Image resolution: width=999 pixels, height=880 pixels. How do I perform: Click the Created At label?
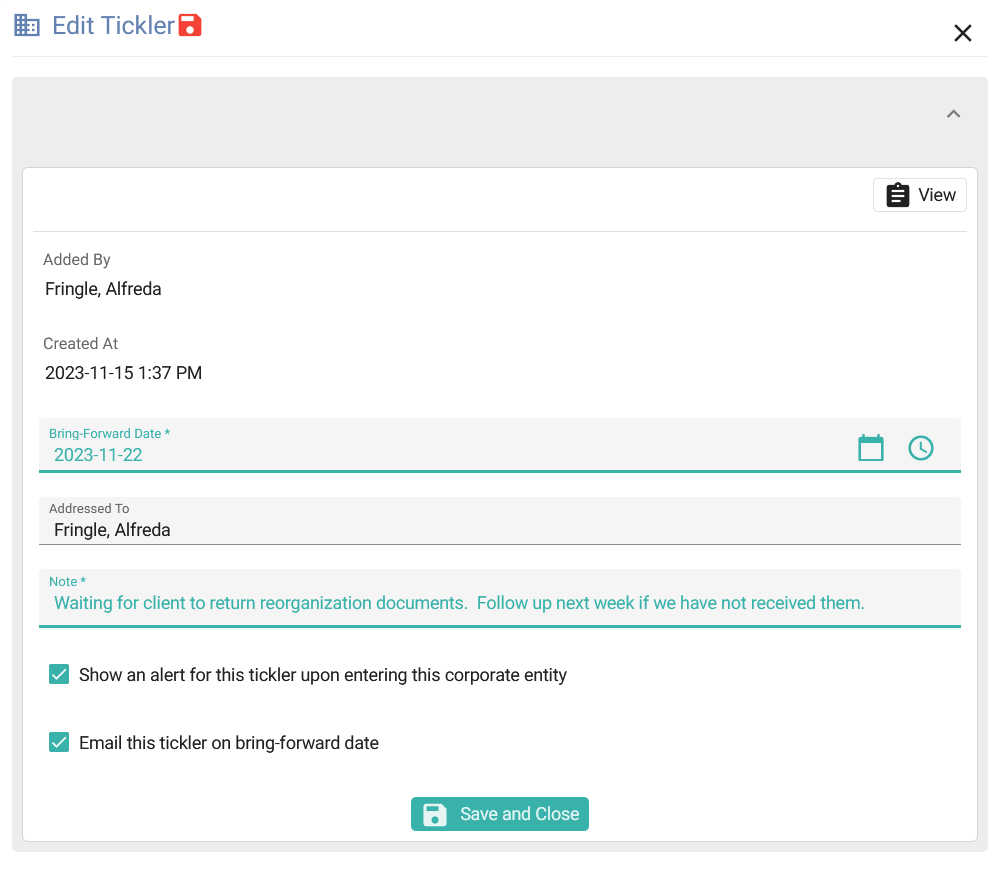pyautogui.click(x=80, y=344)
